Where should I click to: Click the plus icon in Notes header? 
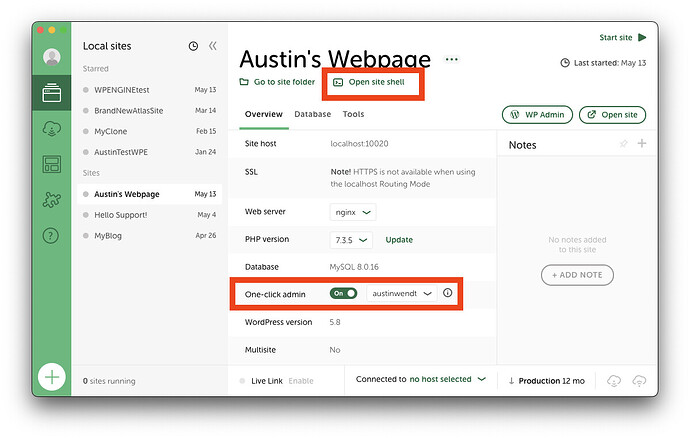642,143
